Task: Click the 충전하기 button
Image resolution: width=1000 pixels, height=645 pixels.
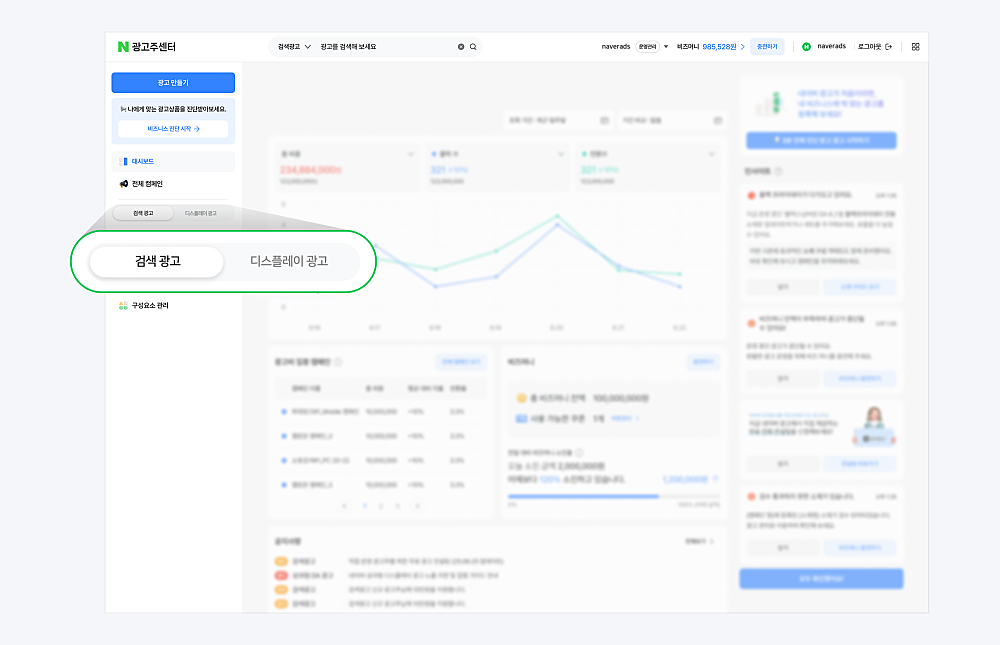Action: [767, 47]
